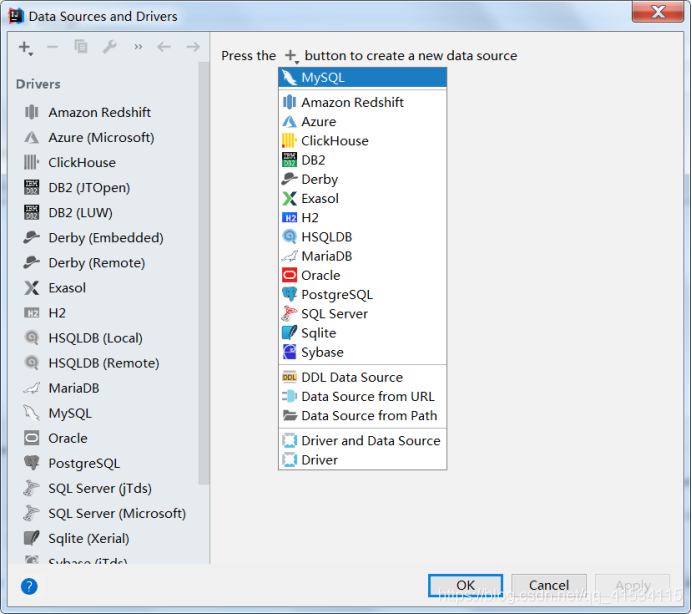Choose Driver and Data Source entry
Viewport: 692px width, 614px height.
click(x=362, y=441)
